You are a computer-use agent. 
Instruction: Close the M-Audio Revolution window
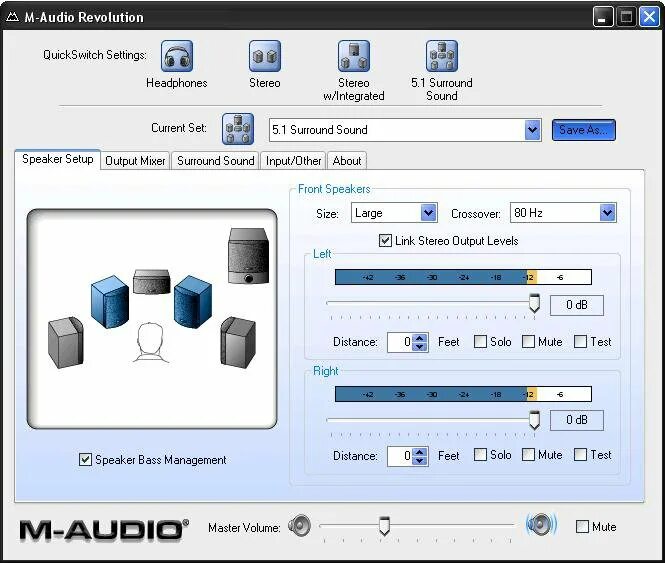tap(649, 17)
